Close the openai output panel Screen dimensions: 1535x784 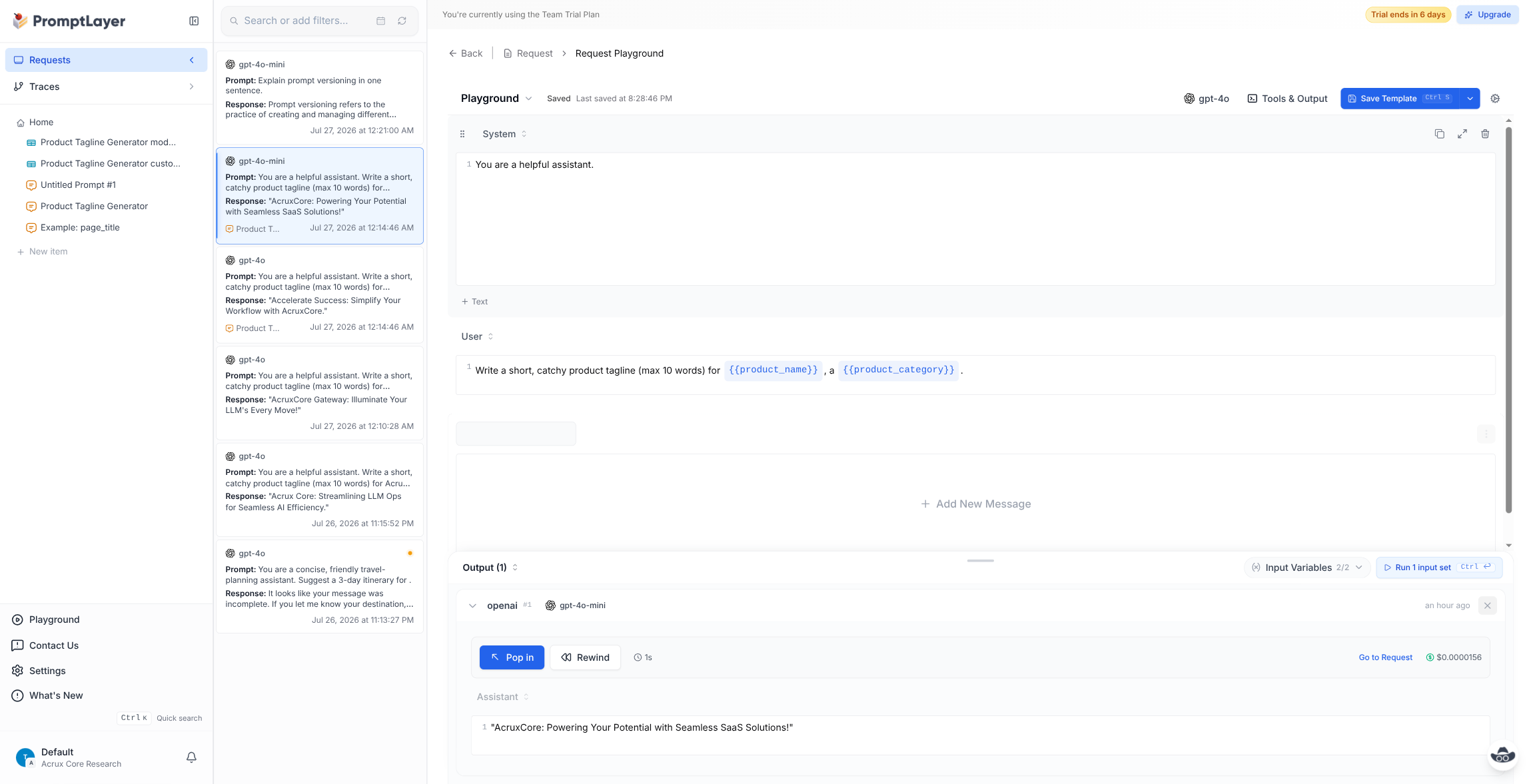pyautogui.click(x=1487, y=605)
